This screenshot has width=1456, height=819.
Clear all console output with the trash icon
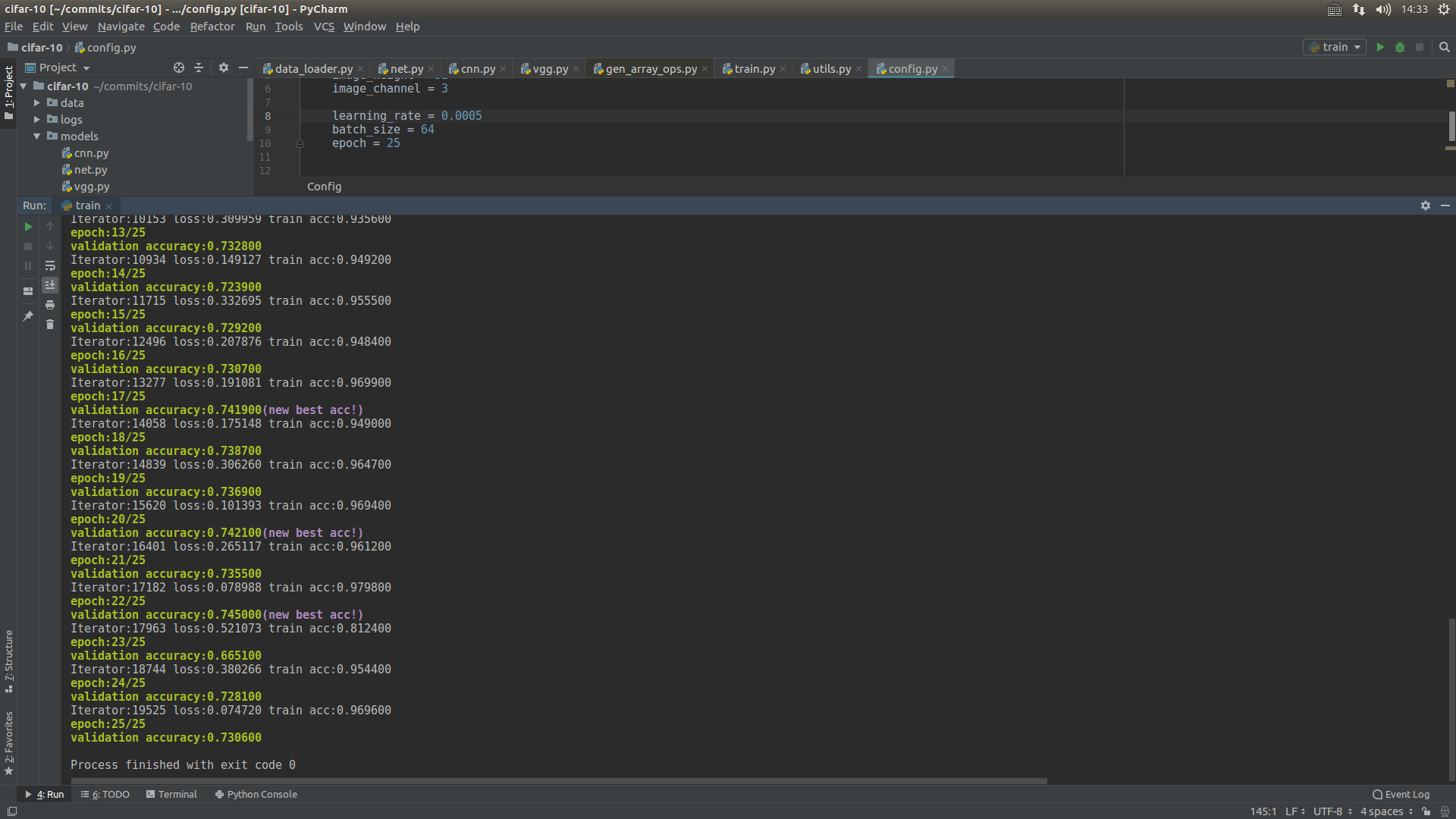pos(50,325)
